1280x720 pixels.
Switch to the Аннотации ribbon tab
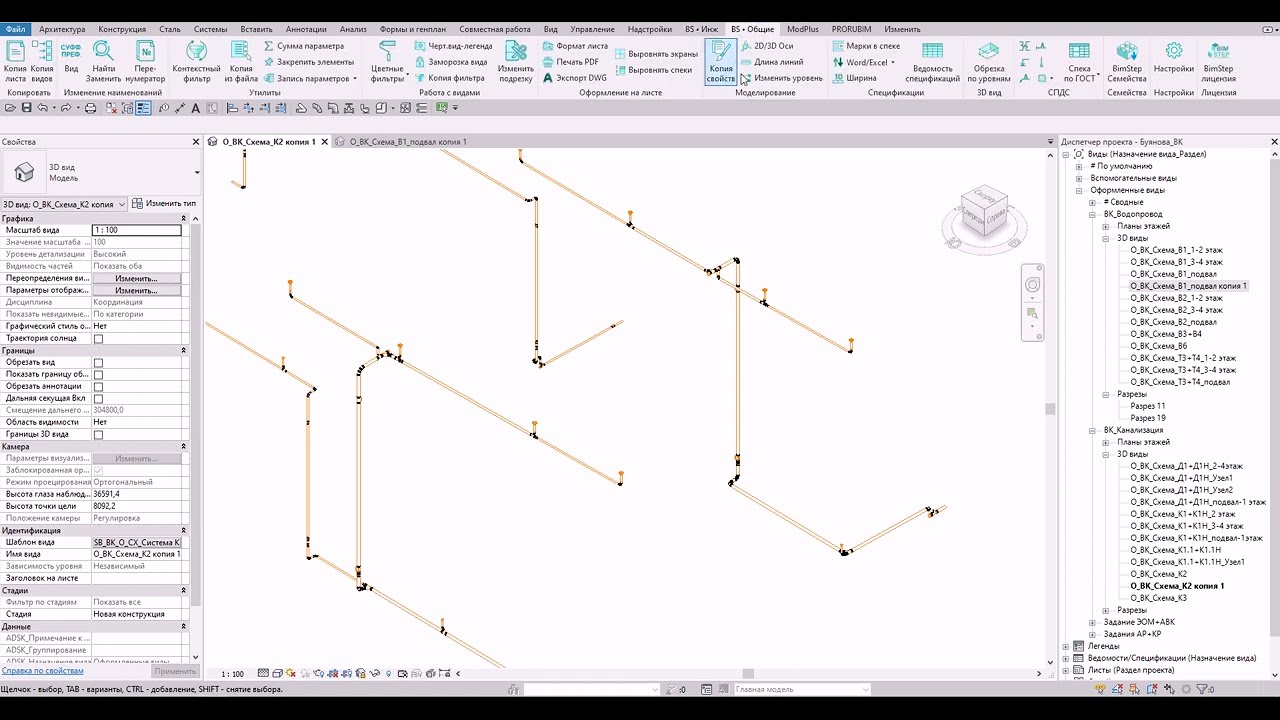[x=306, y=30]
